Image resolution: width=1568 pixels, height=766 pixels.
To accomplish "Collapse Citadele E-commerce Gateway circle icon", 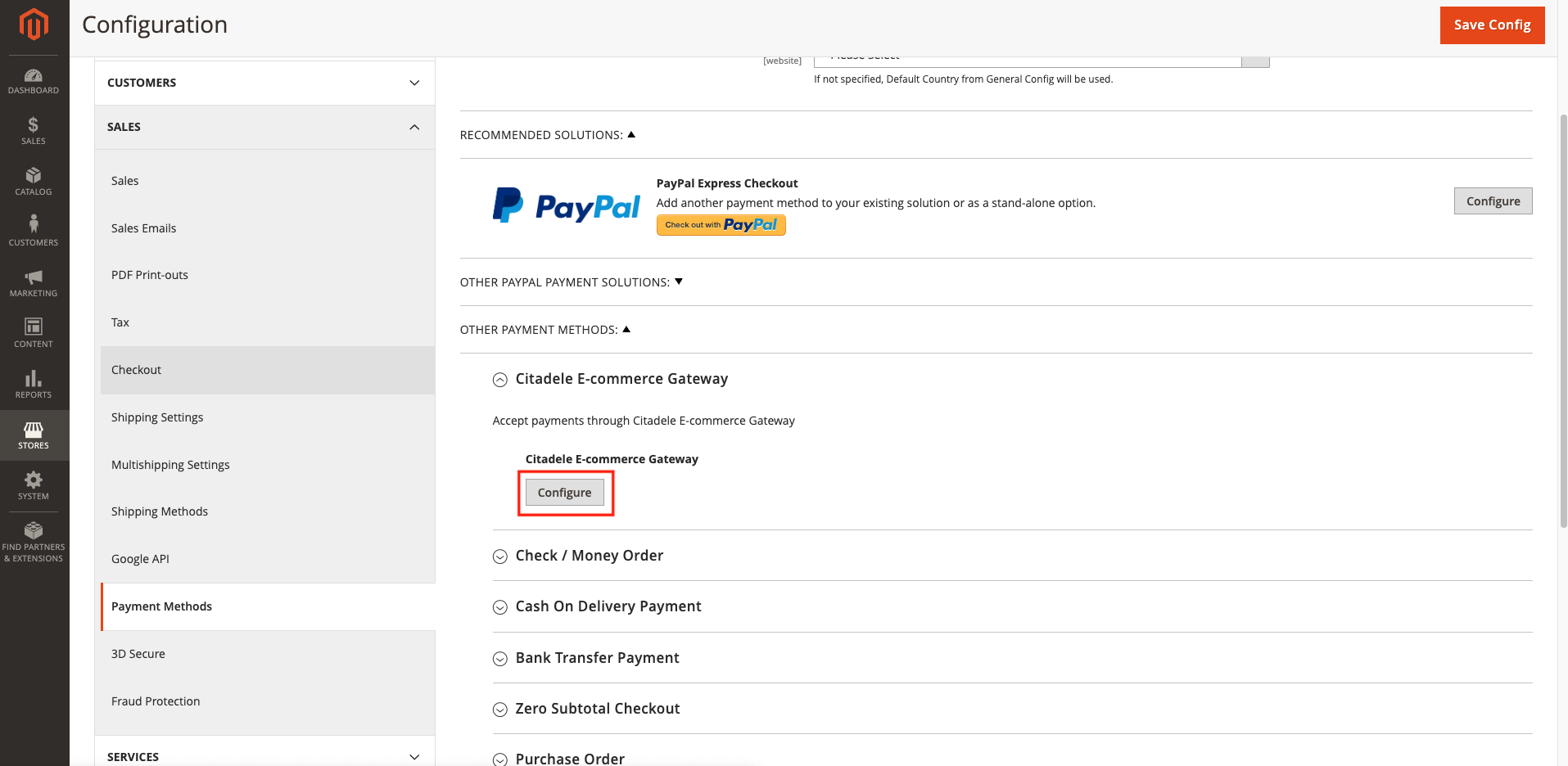I will [500, 380].
